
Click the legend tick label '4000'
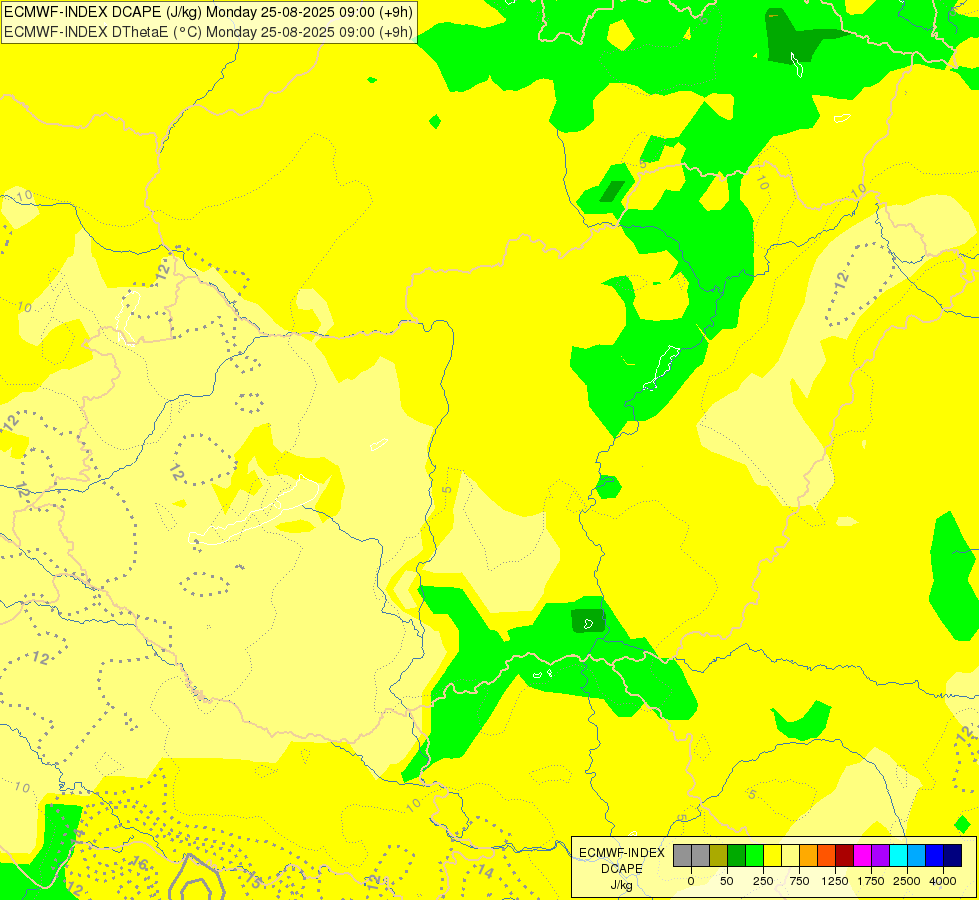943,881
